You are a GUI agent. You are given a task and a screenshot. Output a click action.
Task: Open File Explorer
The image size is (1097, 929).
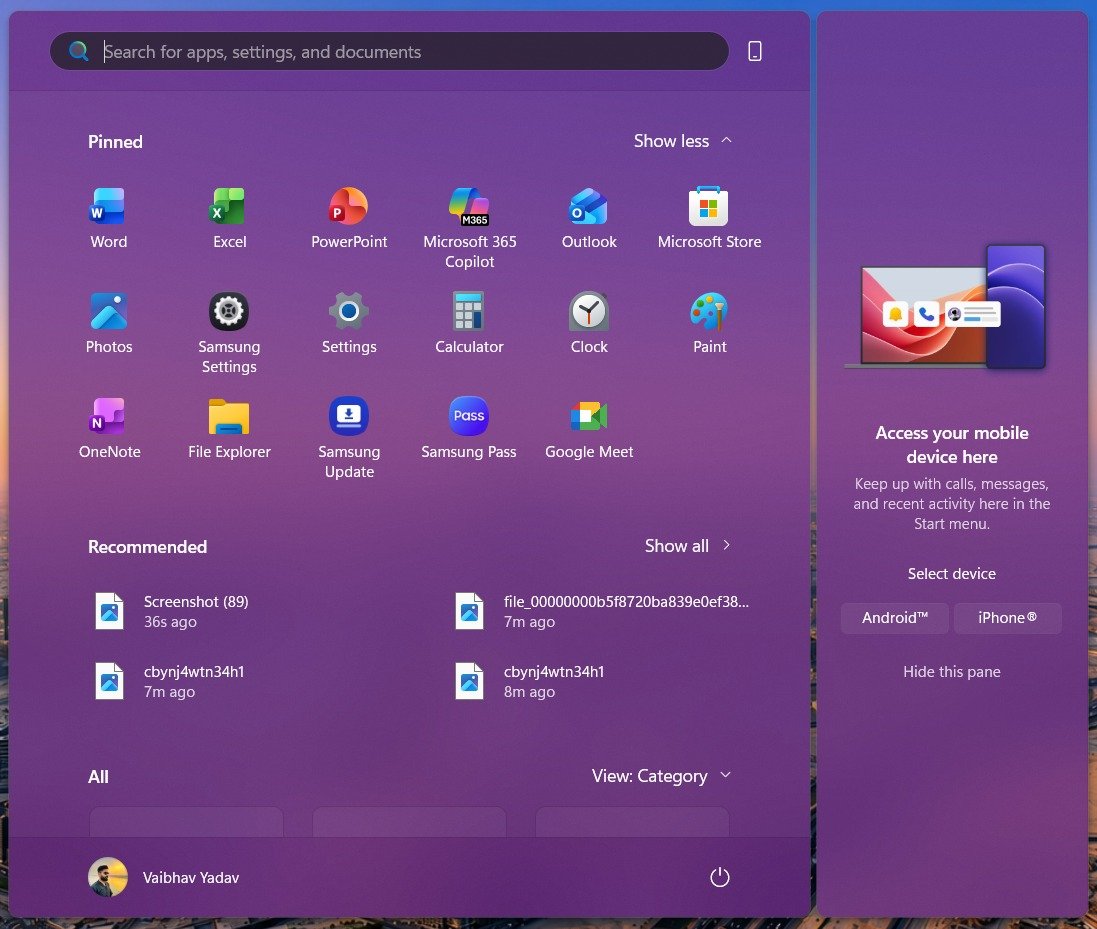(229, 429)
